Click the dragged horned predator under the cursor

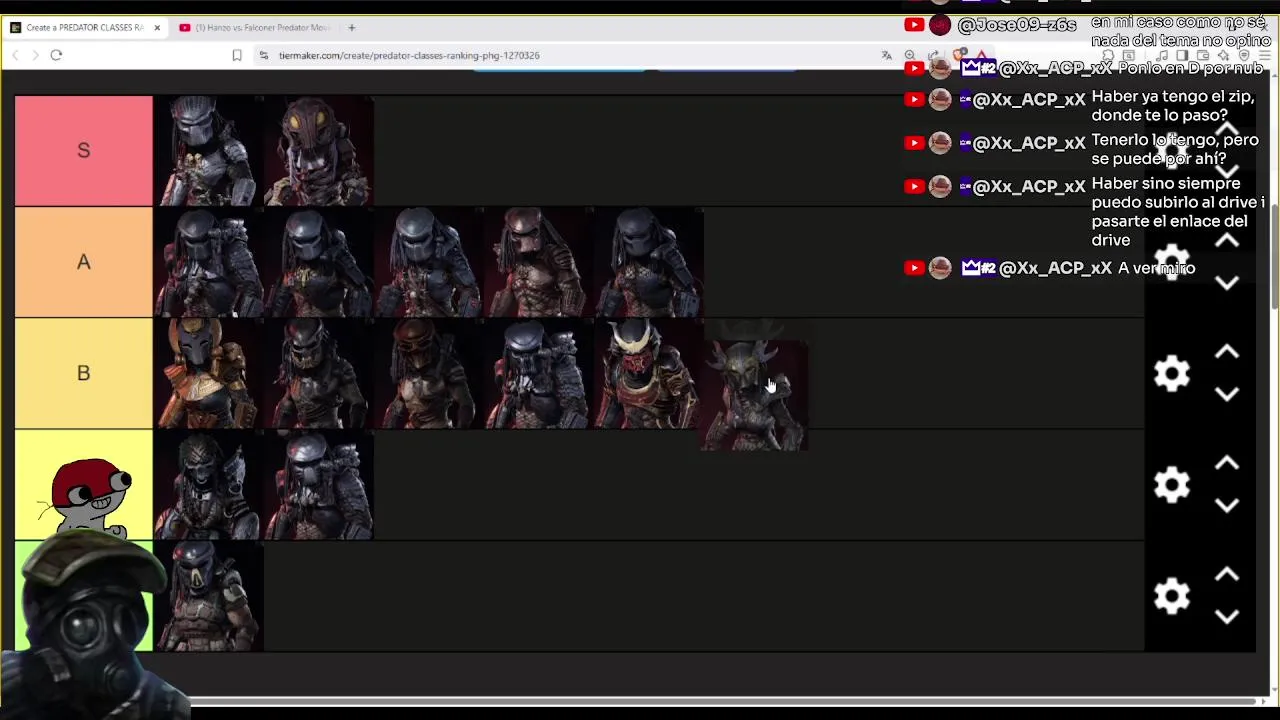753,395
